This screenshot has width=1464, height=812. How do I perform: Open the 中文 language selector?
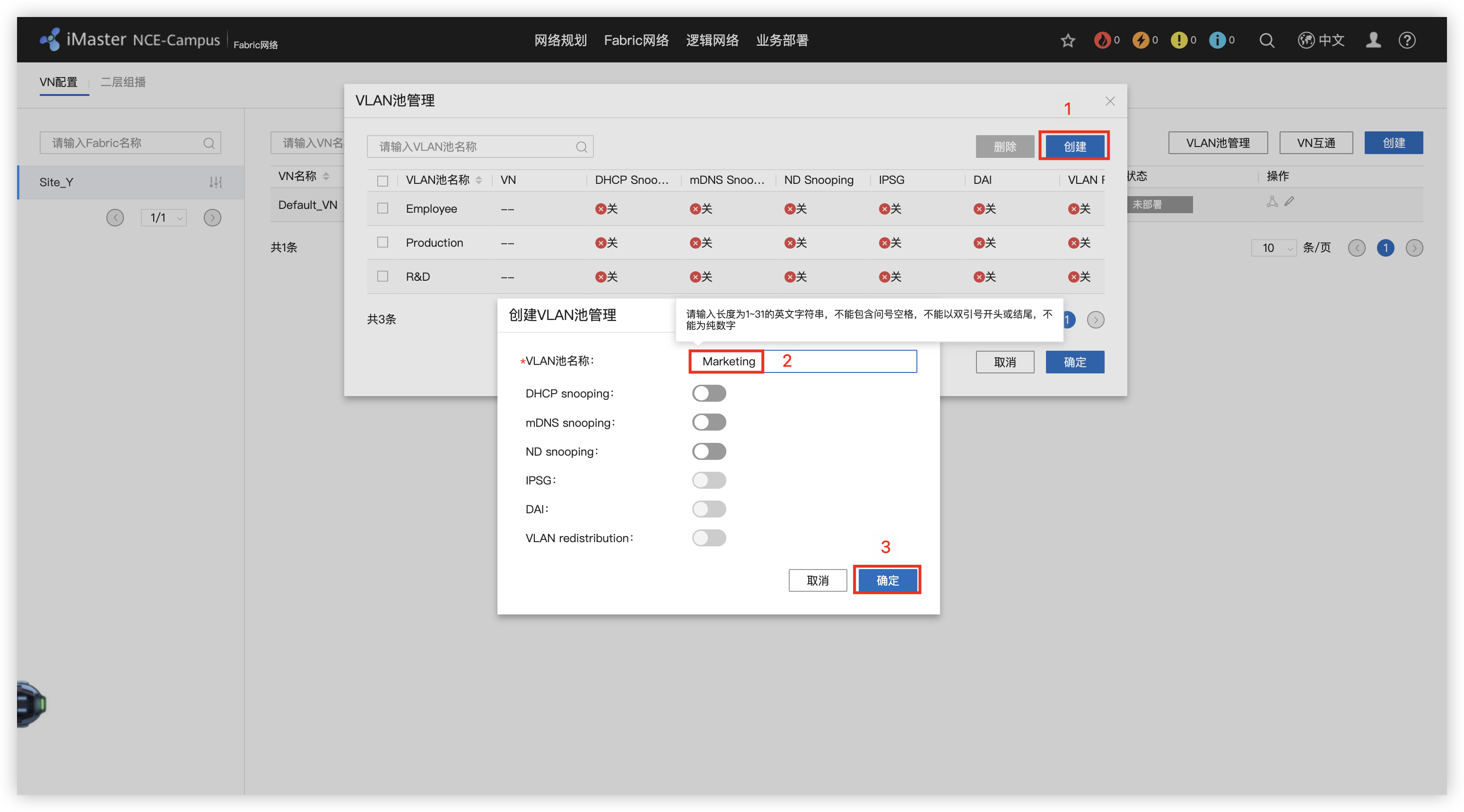click(1321, 40)
